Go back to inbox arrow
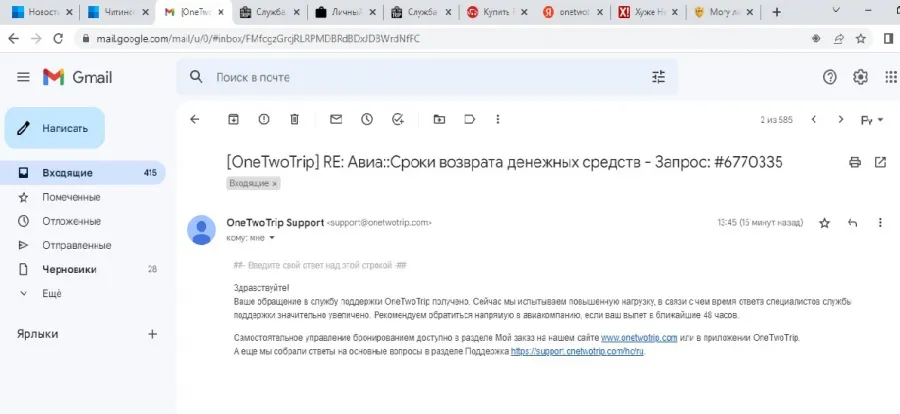This screenshot has width=900, height=414. 195,119
